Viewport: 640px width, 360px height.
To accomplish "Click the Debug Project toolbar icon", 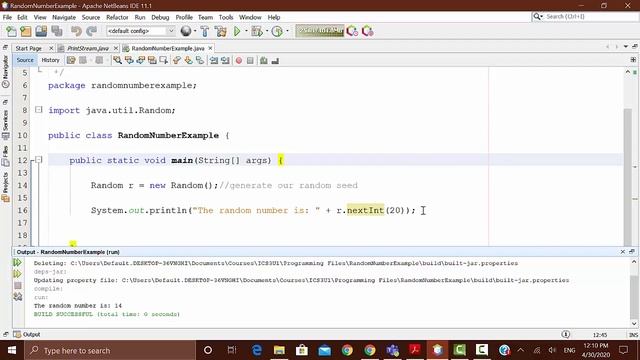I will pyautogui.click(x=257, y=31).
